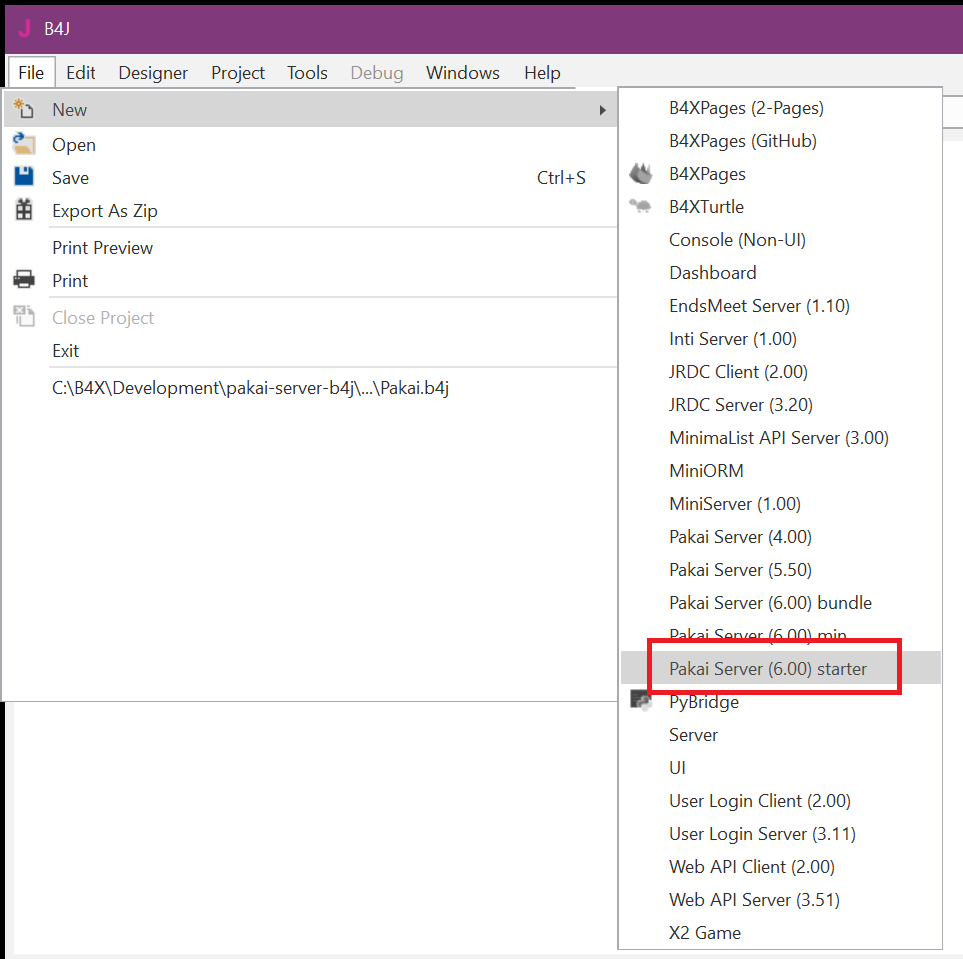
Task: Choose Open from the File menu
Action: click(310, 144)
